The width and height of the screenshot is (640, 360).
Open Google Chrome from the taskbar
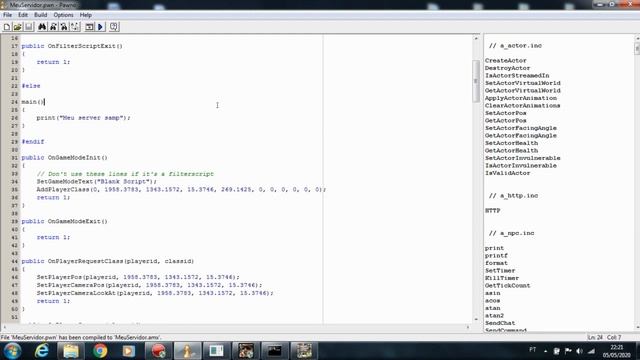pos(100,351)
